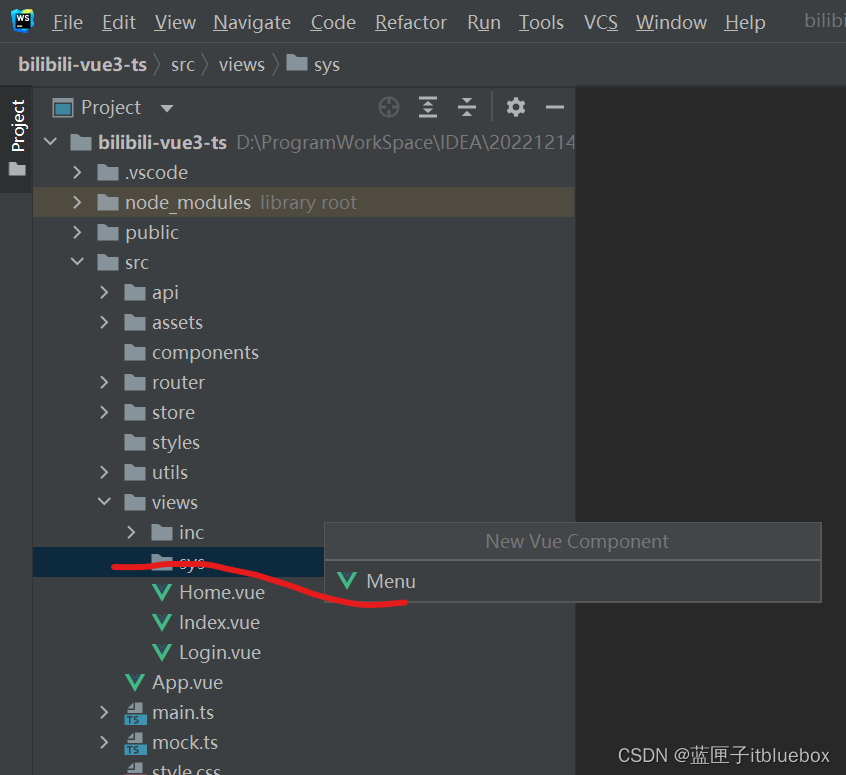Click the Vue icon beside Home.vue
Image resolution: width=846 pixels, height=775 pixels.
[162, 593]
